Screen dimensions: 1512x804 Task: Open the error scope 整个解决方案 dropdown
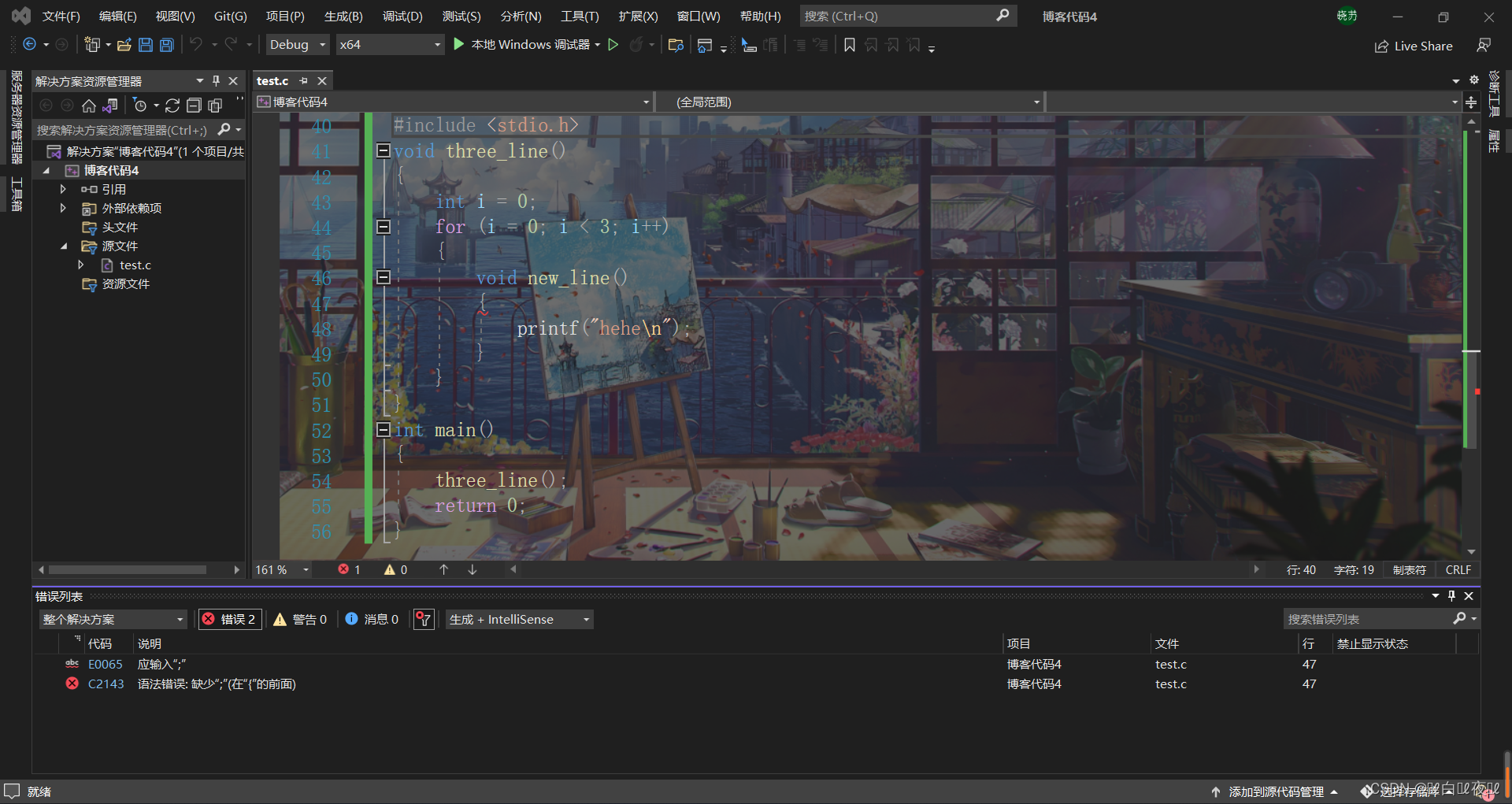coord(113,620)
